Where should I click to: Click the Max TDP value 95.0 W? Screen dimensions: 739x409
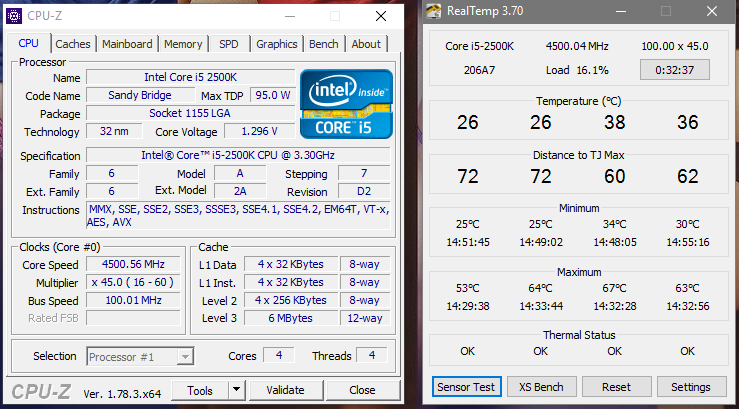273,95
